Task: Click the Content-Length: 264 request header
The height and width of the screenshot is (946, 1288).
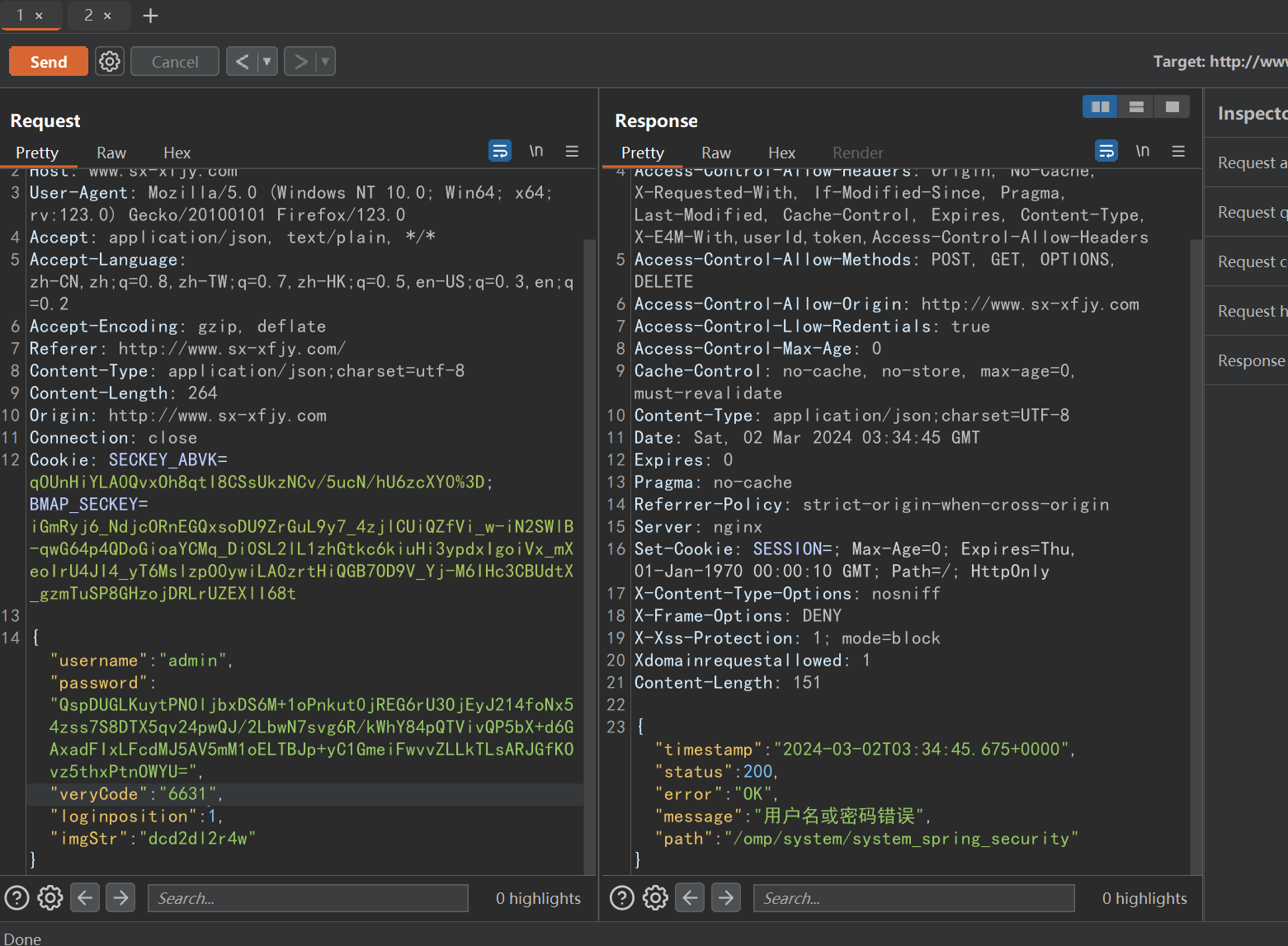Action: click(x=124, y=393)
